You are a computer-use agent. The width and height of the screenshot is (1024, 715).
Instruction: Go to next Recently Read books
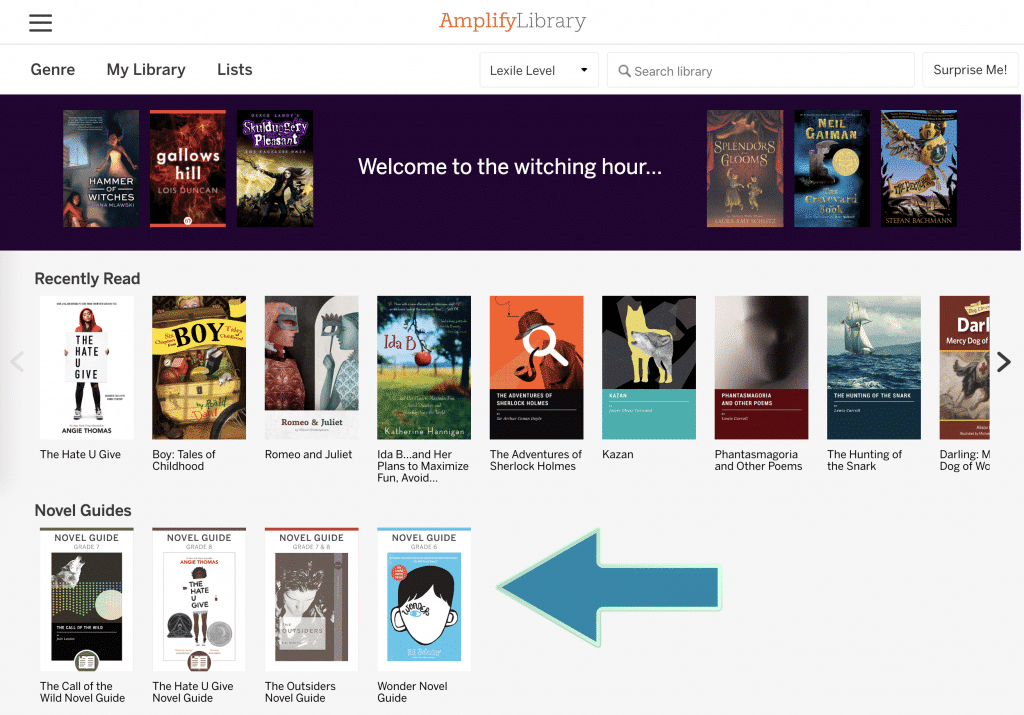[1004, 362]
